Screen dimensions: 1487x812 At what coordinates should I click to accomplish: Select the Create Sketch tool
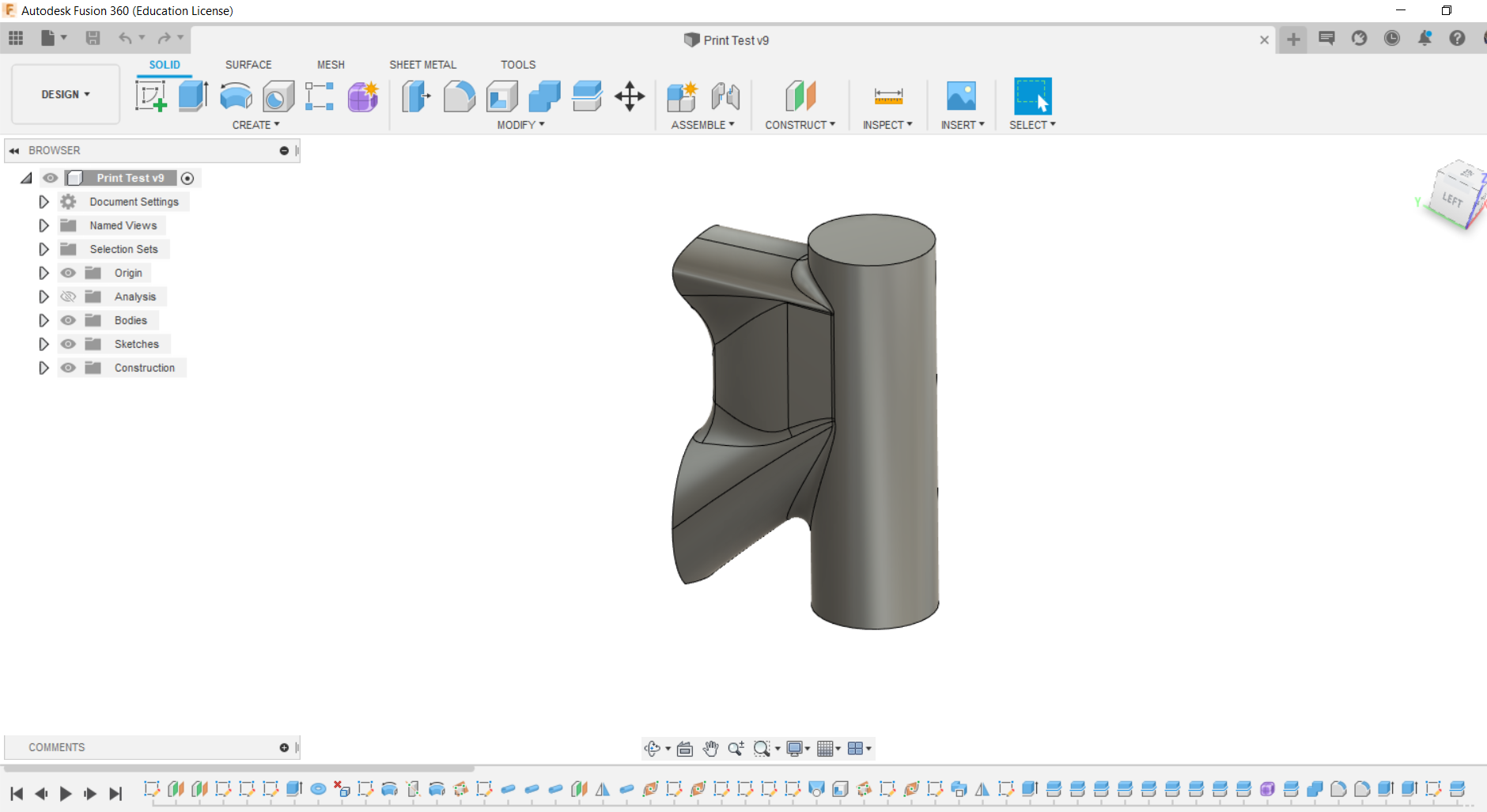pyautogui.click(x=150, y=96)
